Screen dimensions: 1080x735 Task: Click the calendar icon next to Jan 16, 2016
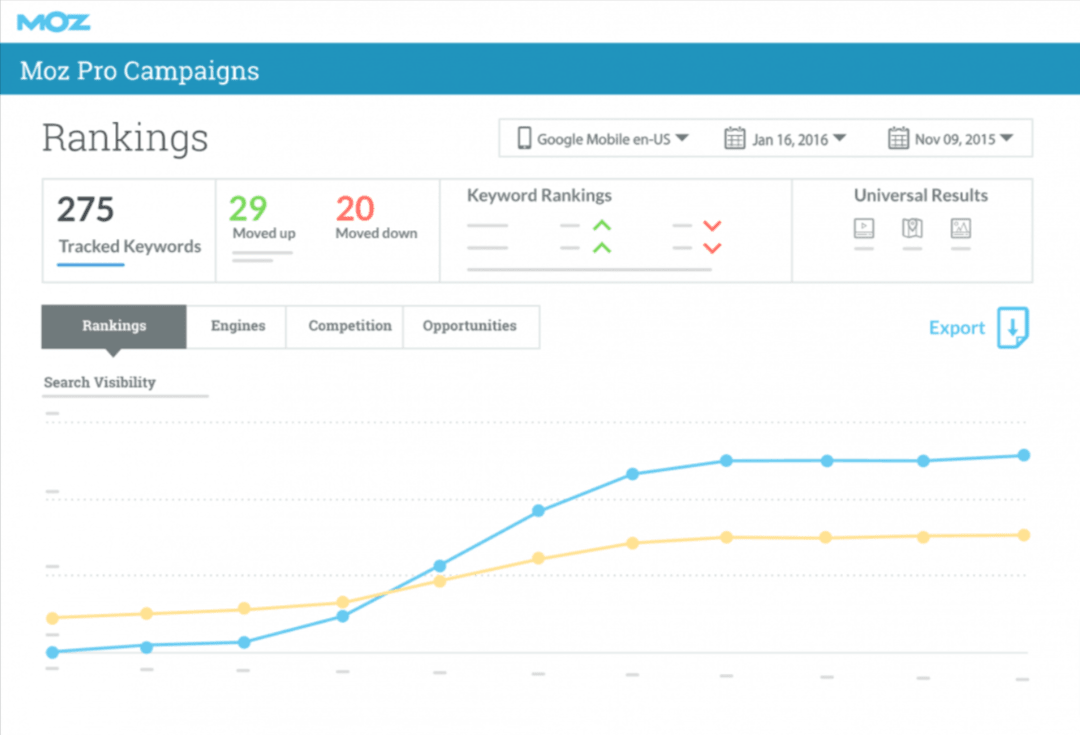[737, 138]
